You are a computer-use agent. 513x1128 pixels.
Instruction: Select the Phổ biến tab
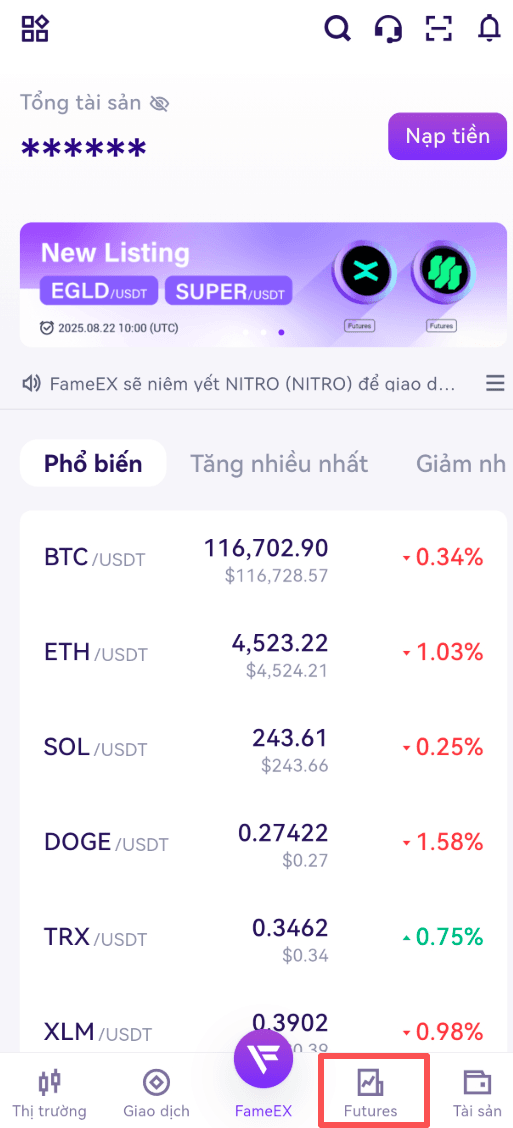point(94,463)
